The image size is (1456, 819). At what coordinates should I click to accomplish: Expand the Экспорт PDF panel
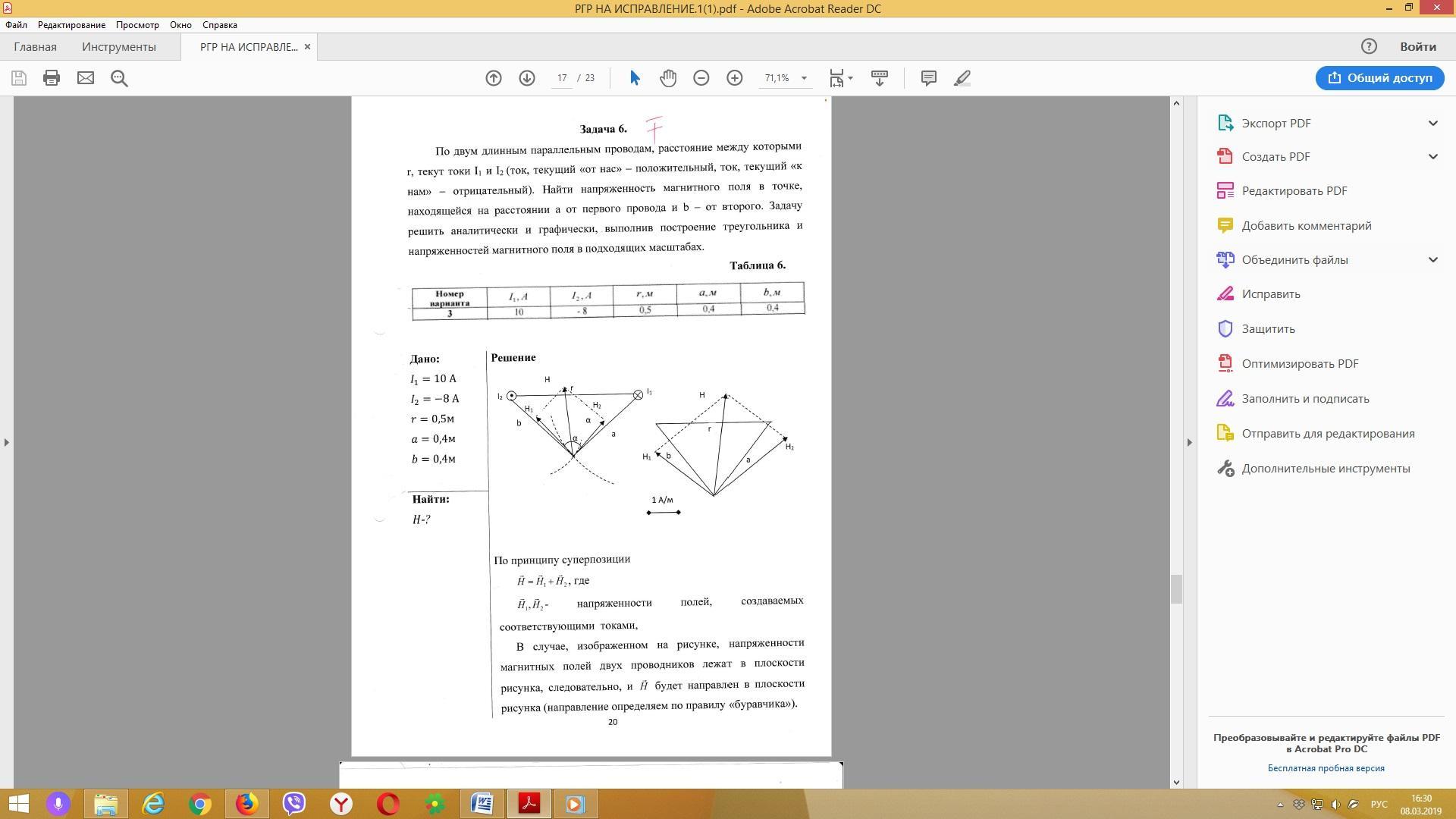[x=1432, y=123]
